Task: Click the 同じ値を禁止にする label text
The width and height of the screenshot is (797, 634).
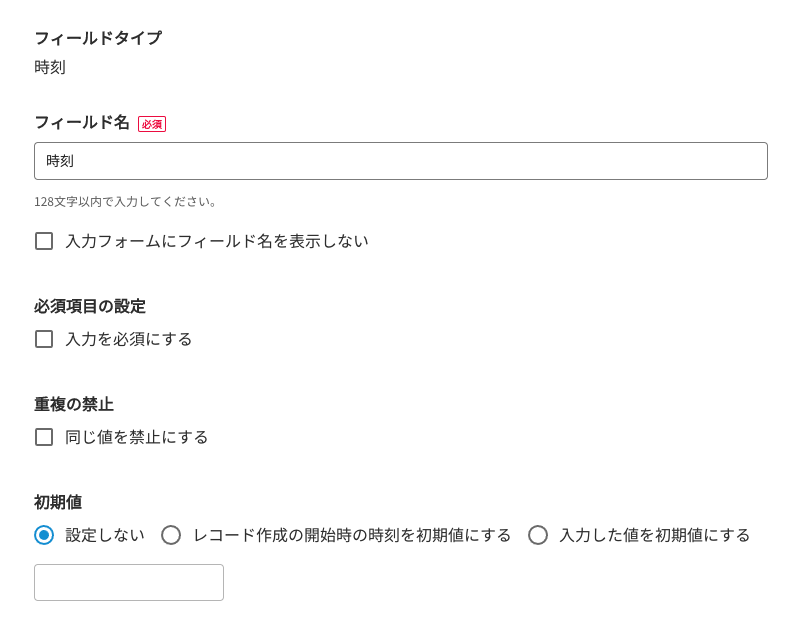Action: click(137, 437)
